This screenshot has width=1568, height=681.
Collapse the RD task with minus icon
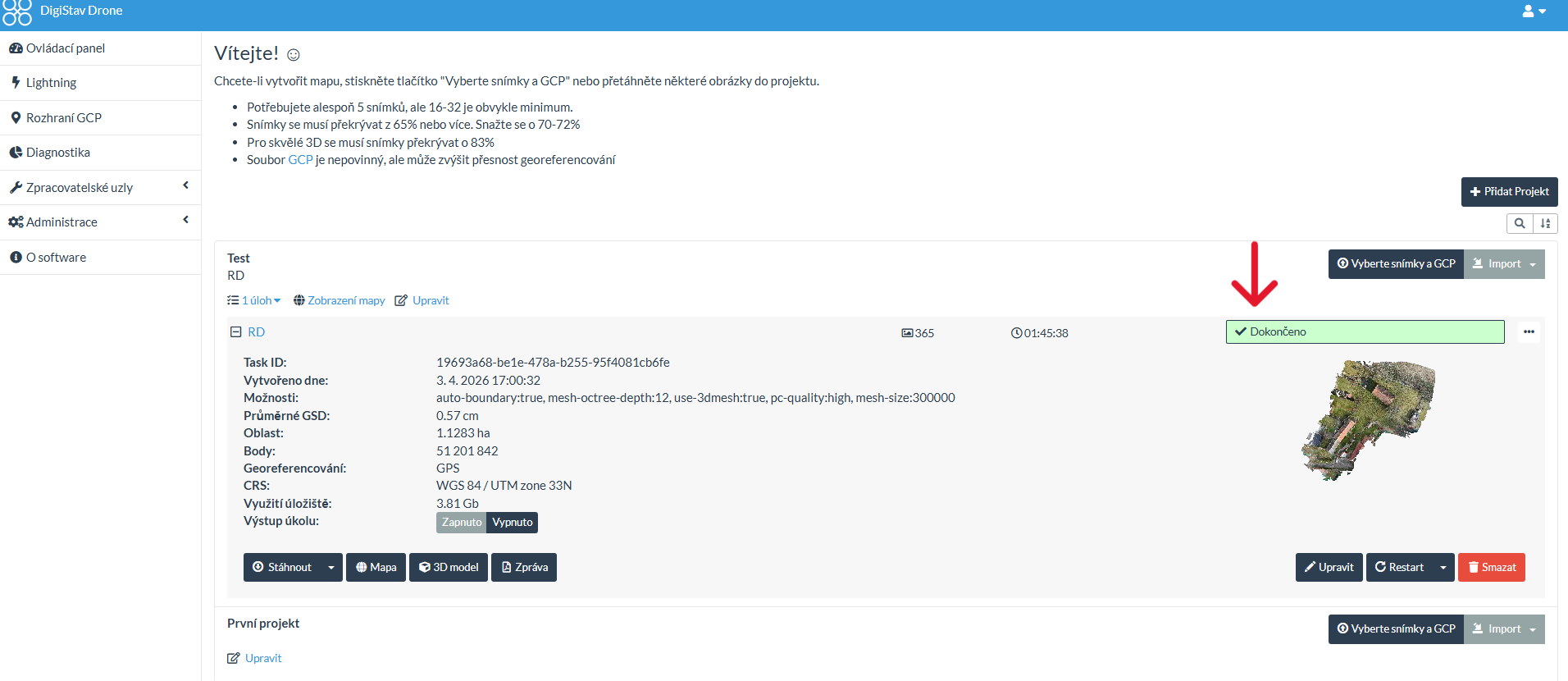[235, 331]
